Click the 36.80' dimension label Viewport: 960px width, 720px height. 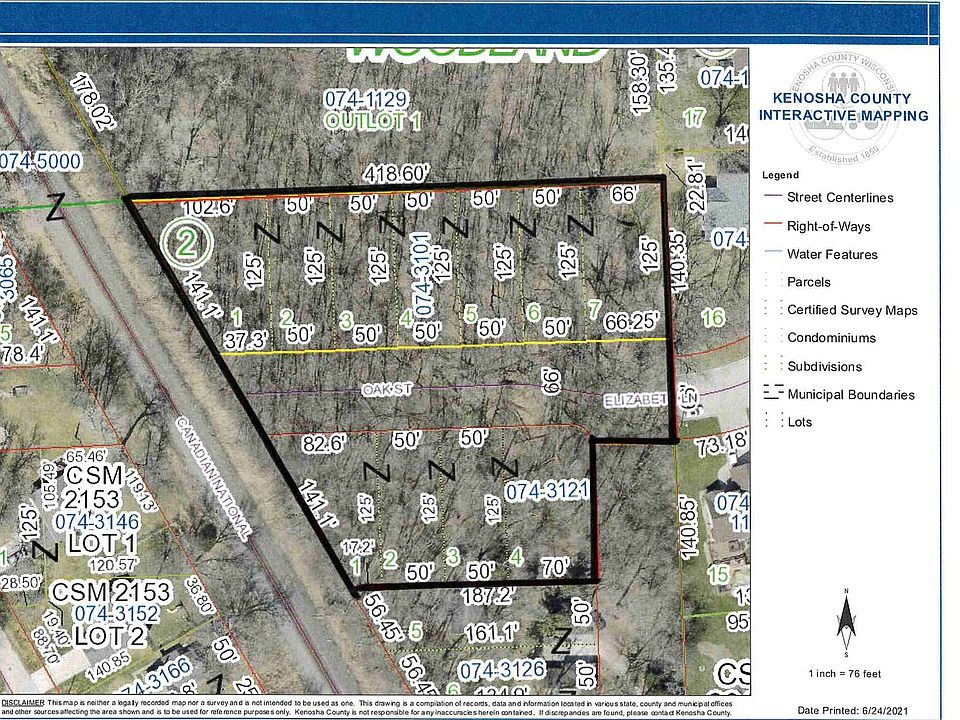200,595
